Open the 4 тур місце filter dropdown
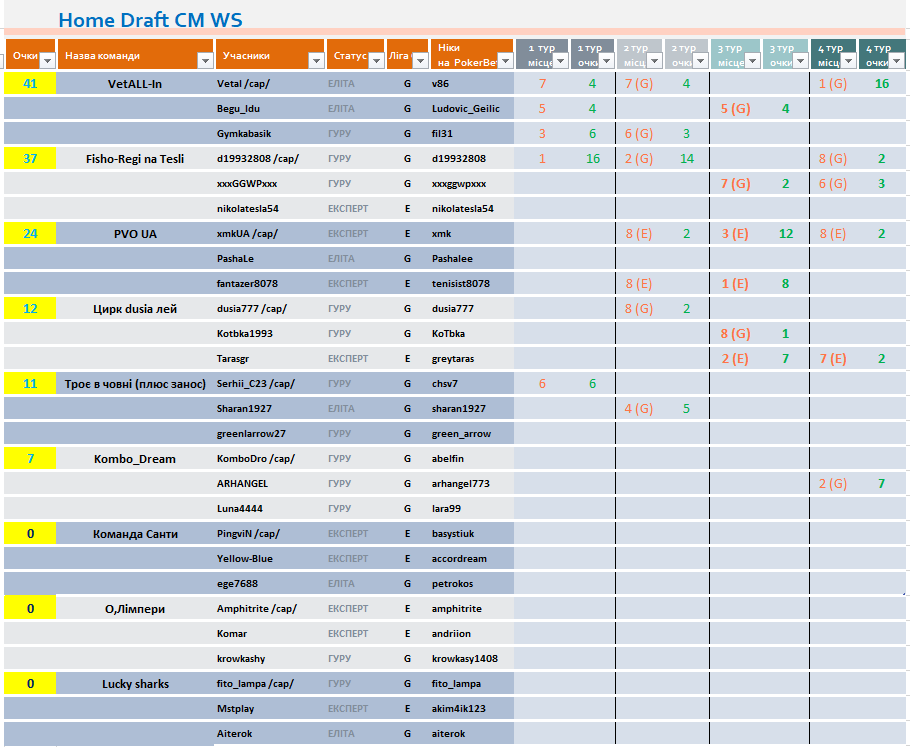 coord(848,60)
